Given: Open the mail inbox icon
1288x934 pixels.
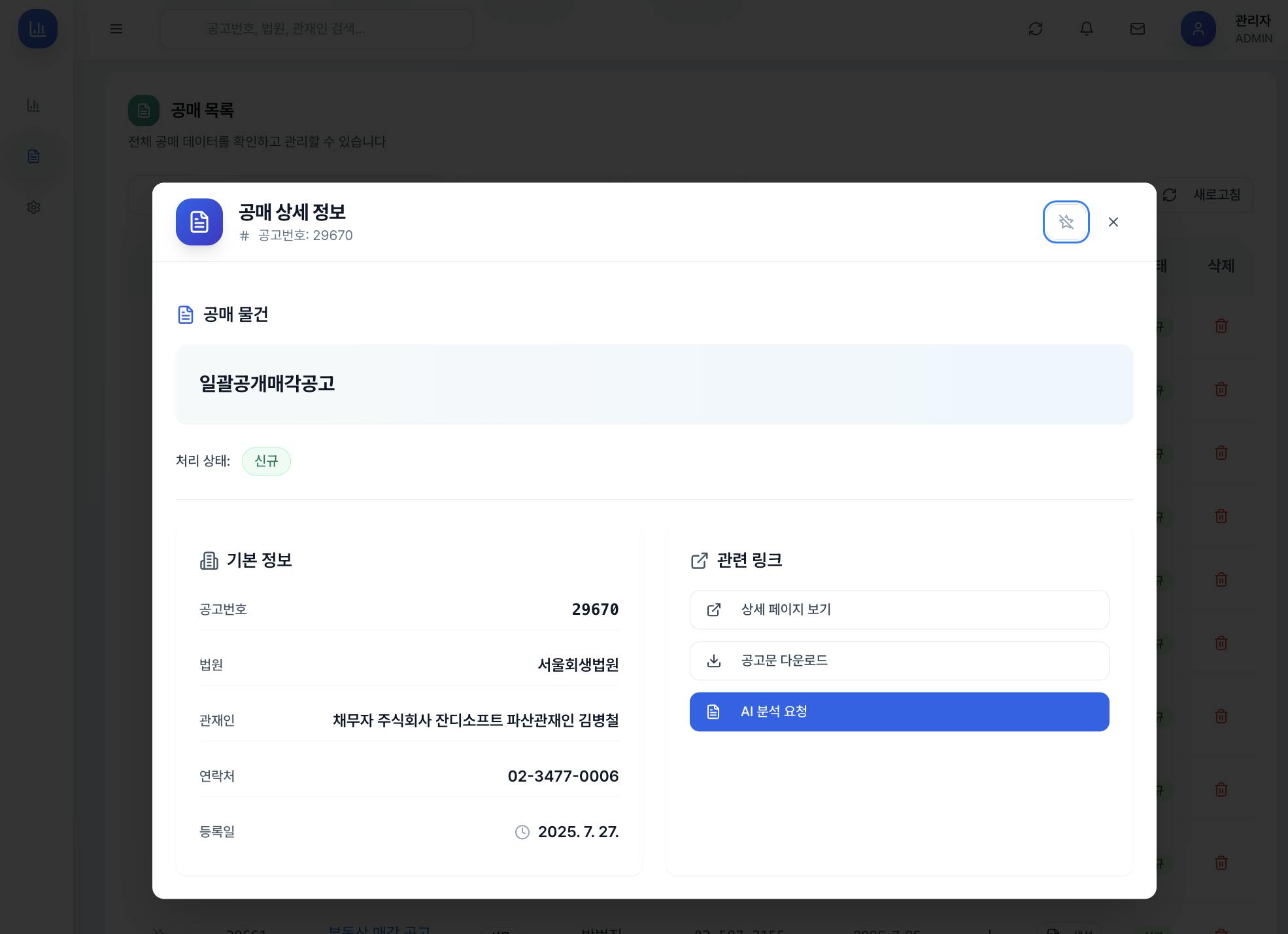Looking at the screenshot, I should tap(1138, 29).
